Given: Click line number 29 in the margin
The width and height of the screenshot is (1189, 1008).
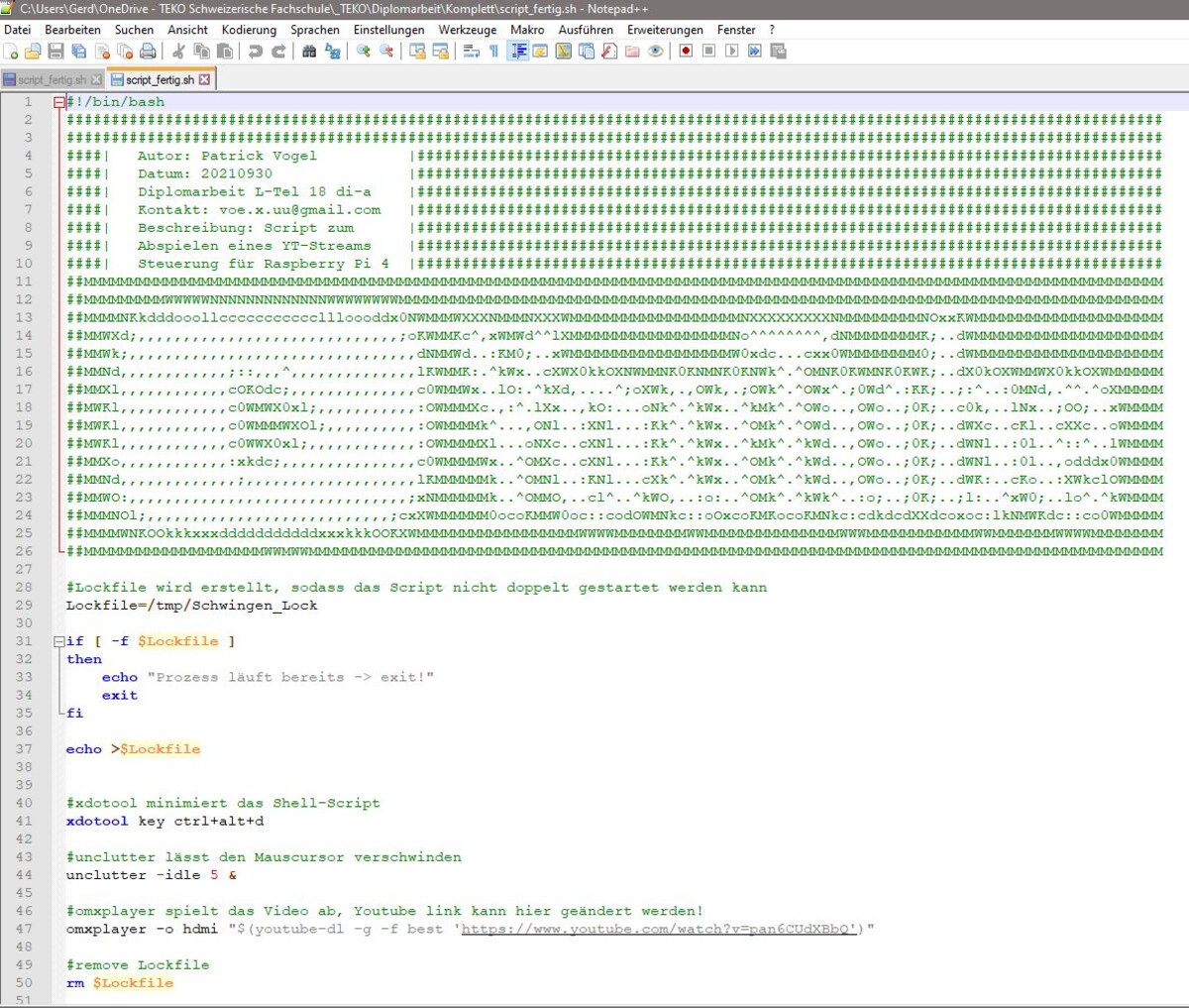Looking at the screenshot, I should point(24,606).
